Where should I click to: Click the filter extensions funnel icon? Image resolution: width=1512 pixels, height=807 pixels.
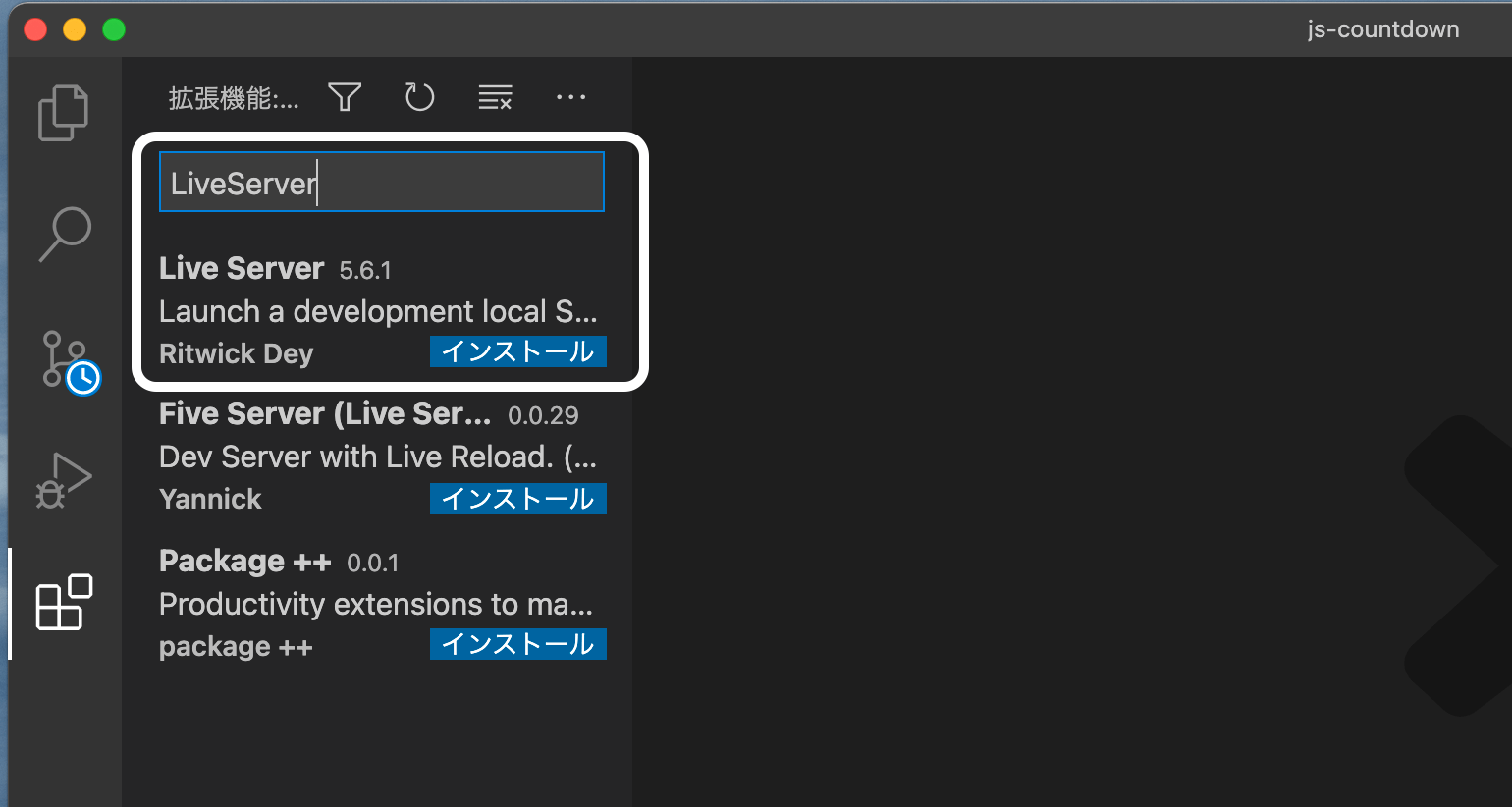[x=345, y=97]
